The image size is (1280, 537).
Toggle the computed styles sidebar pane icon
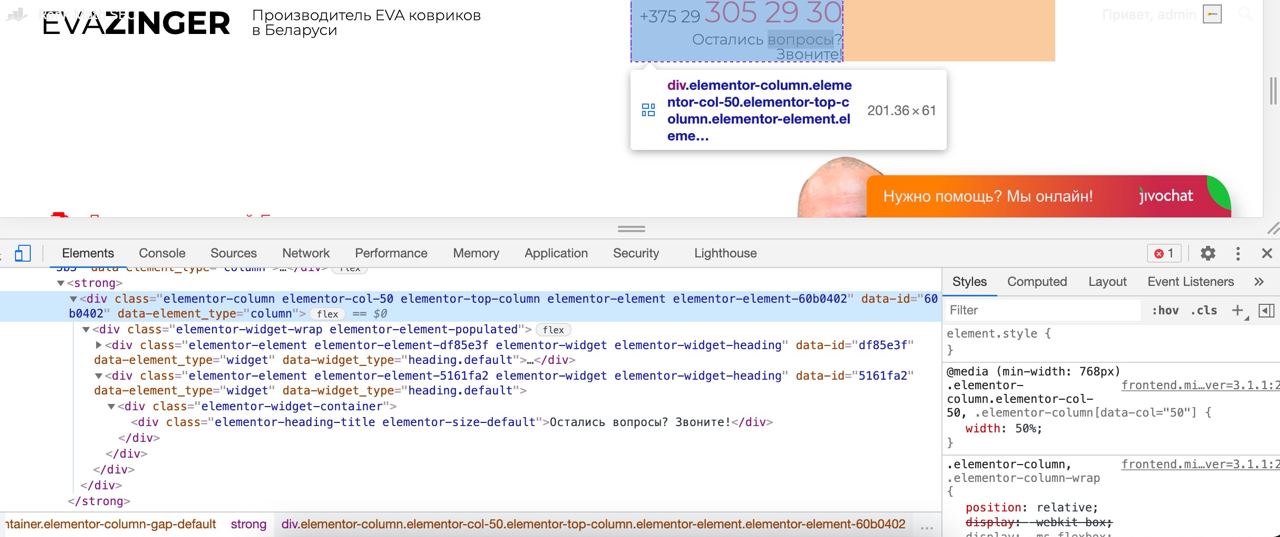[1266, 311]
